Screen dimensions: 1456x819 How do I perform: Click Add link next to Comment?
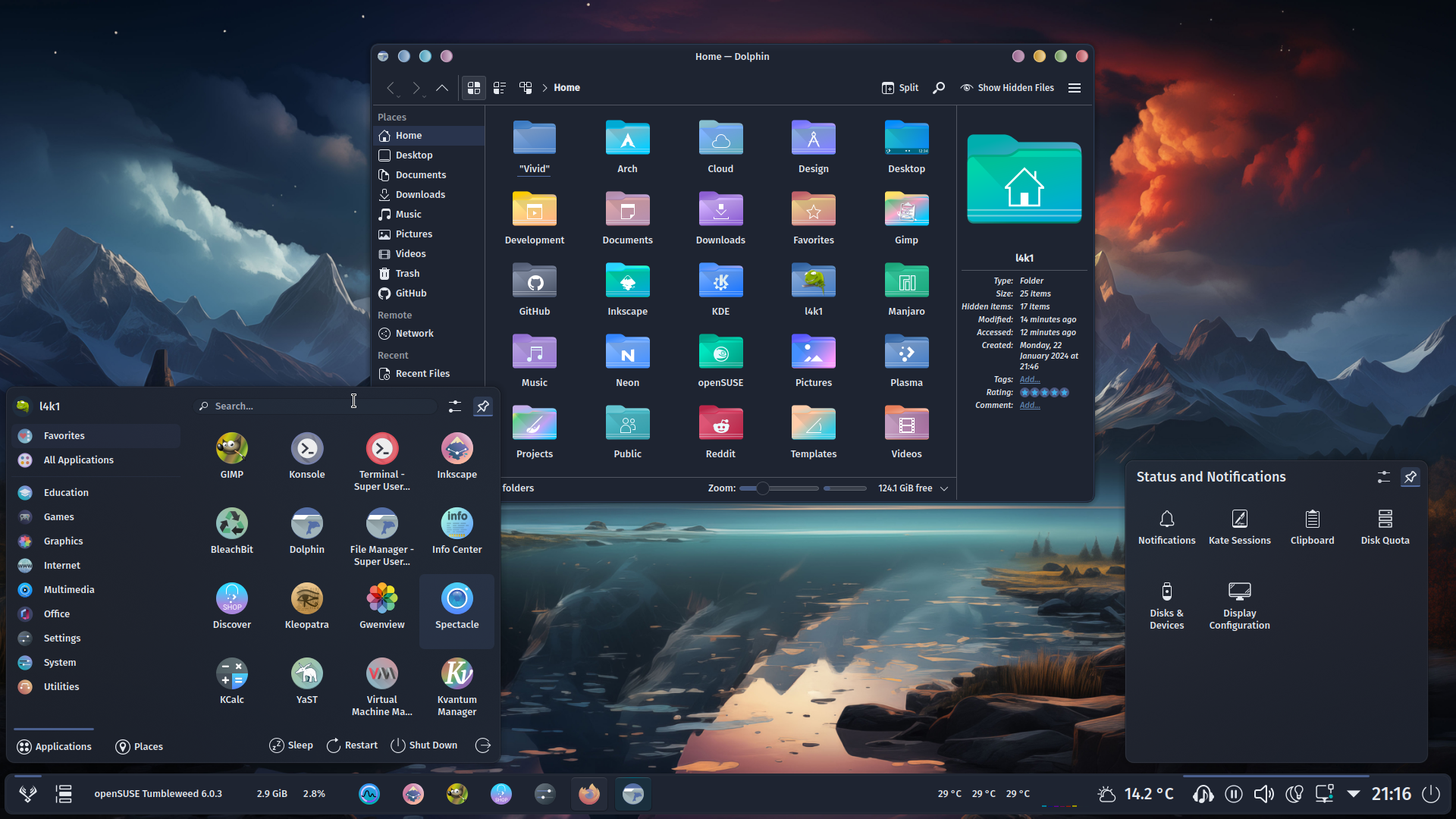pyautogui.click(x=1030, y=406)
